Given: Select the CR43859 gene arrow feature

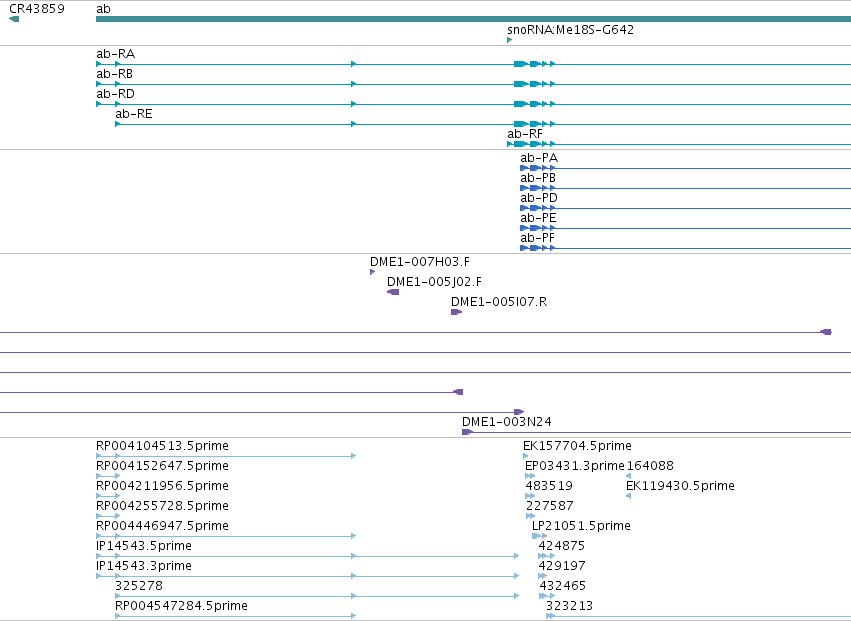Looking at the screenshot, I should (x=14, y=20).
